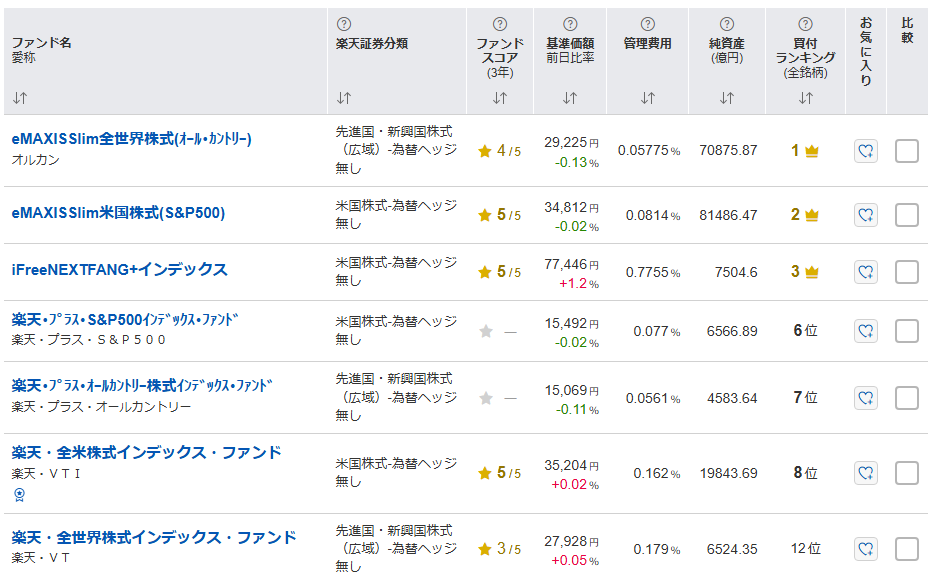This screenshot has width=933, height=581.
Task: Click the お気に入り column header
Action: tap(866, 51)
